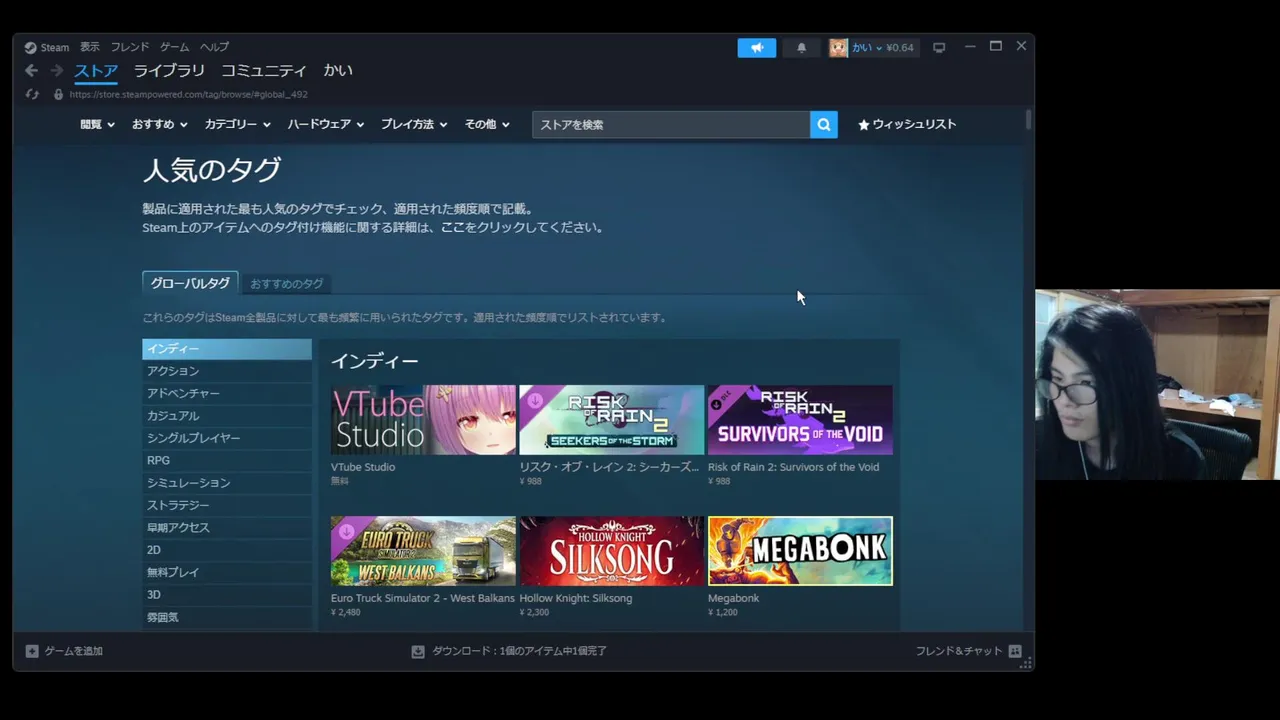Click the download status text in footer
The width and height of the screenshot is (1280, 720).
519,651
